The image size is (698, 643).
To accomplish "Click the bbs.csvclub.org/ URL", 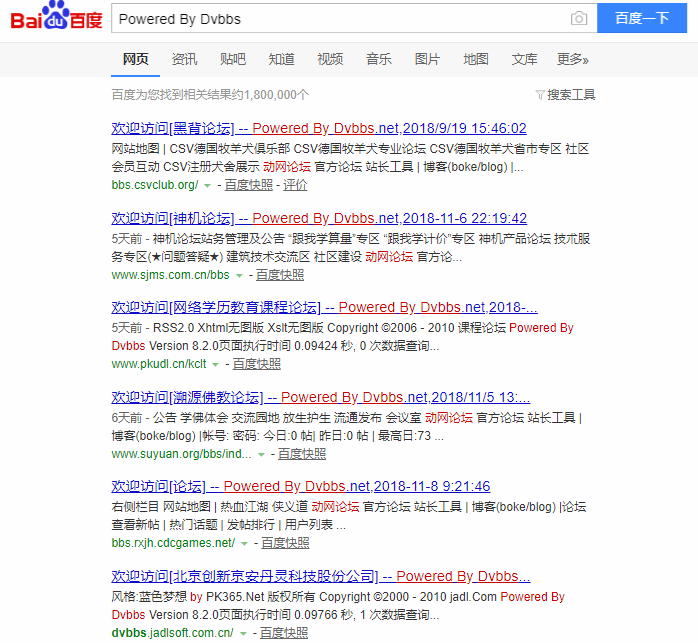I will (155, 185).
